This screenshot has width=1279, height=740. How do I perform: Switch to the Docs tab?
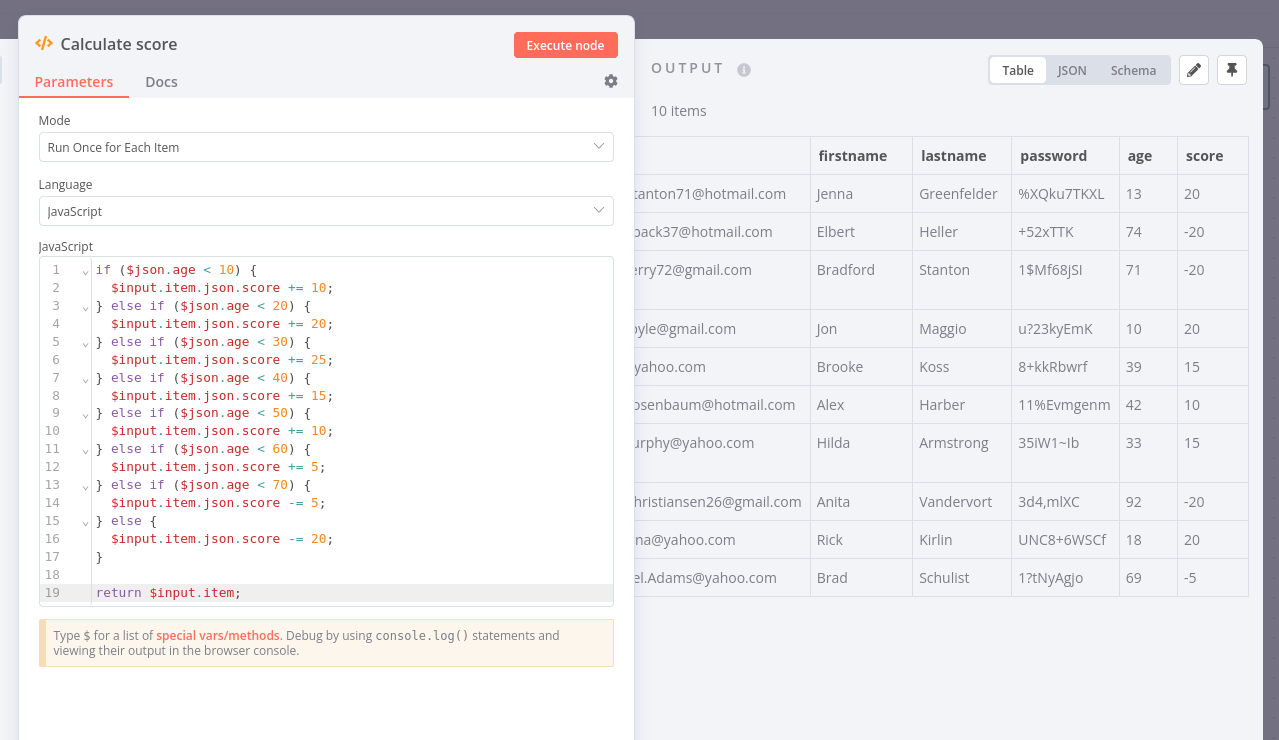pos(161,82)
